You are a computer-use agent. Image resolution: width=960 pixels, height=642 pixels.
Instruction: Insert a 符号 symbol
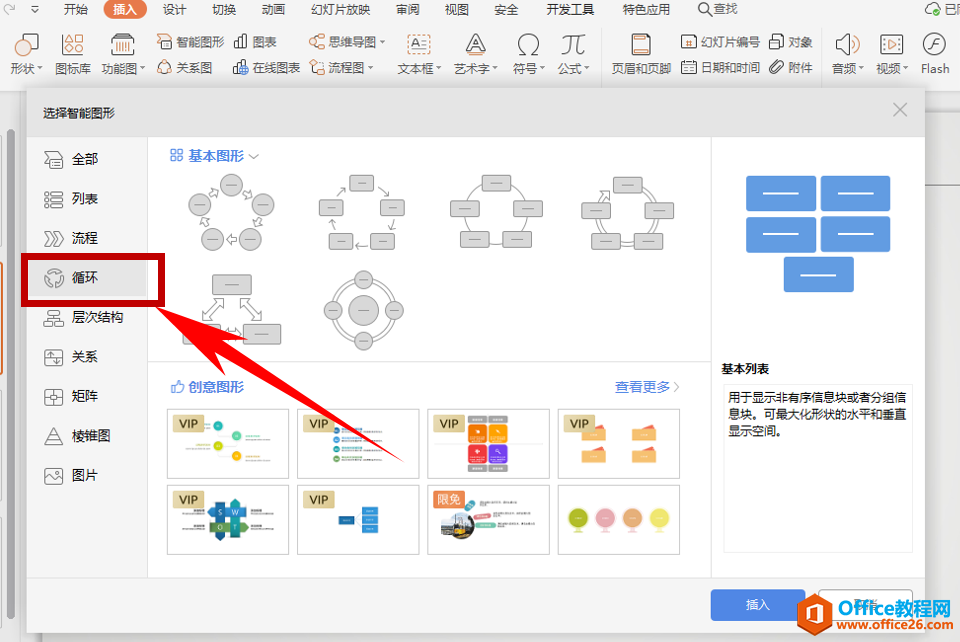point(528,54)
